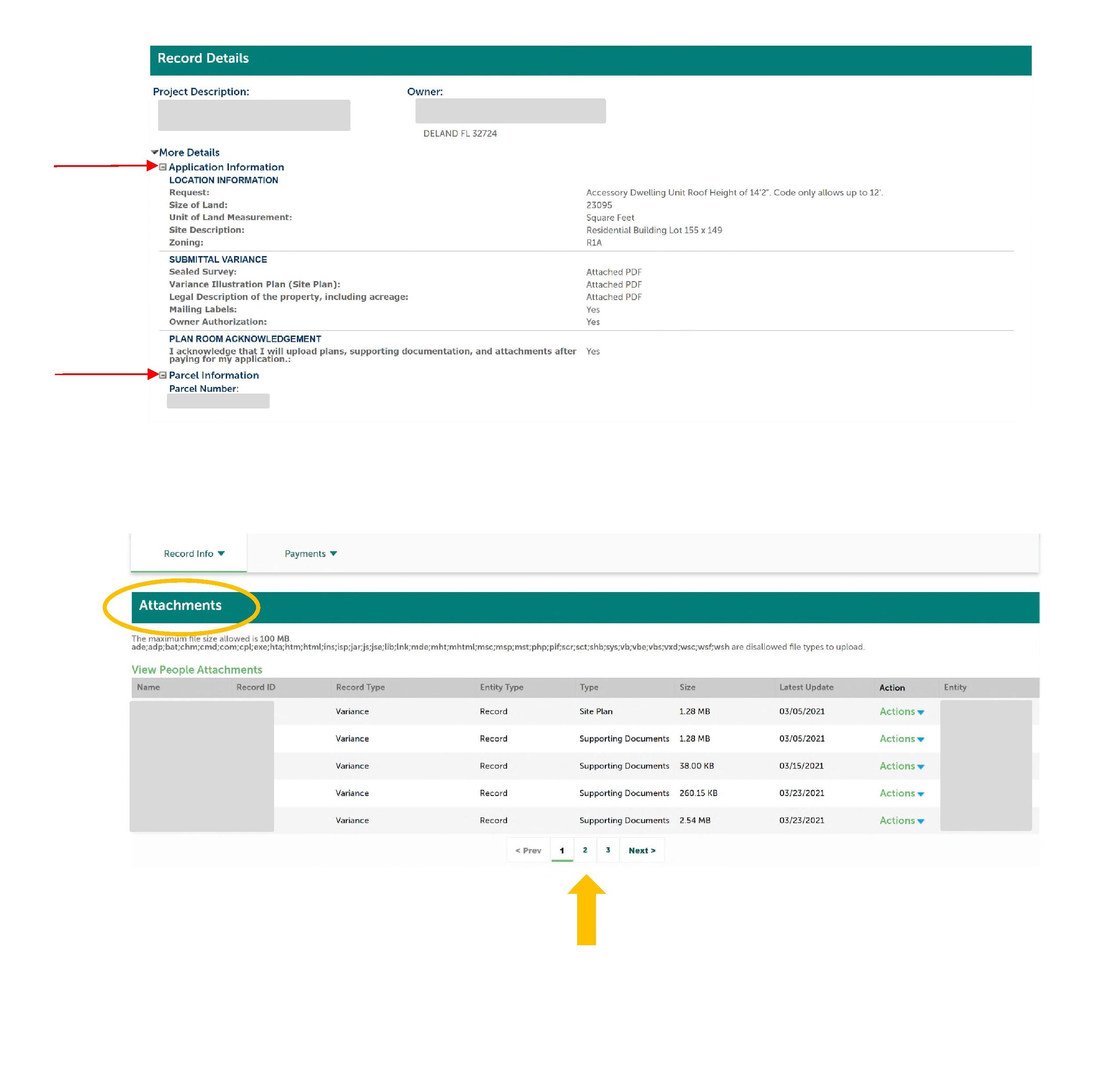Go to attachments page 3
This screenshot has width=1120, height=1066.
click(x=608, y=850)
